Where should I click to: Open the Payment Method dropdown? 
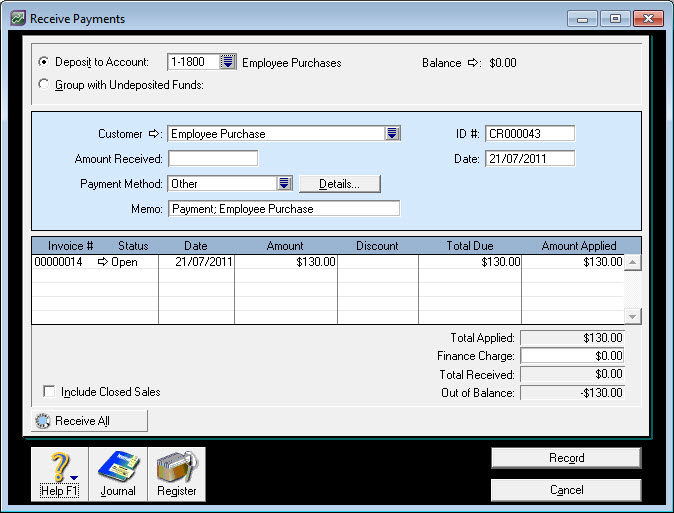click(284, 184)
